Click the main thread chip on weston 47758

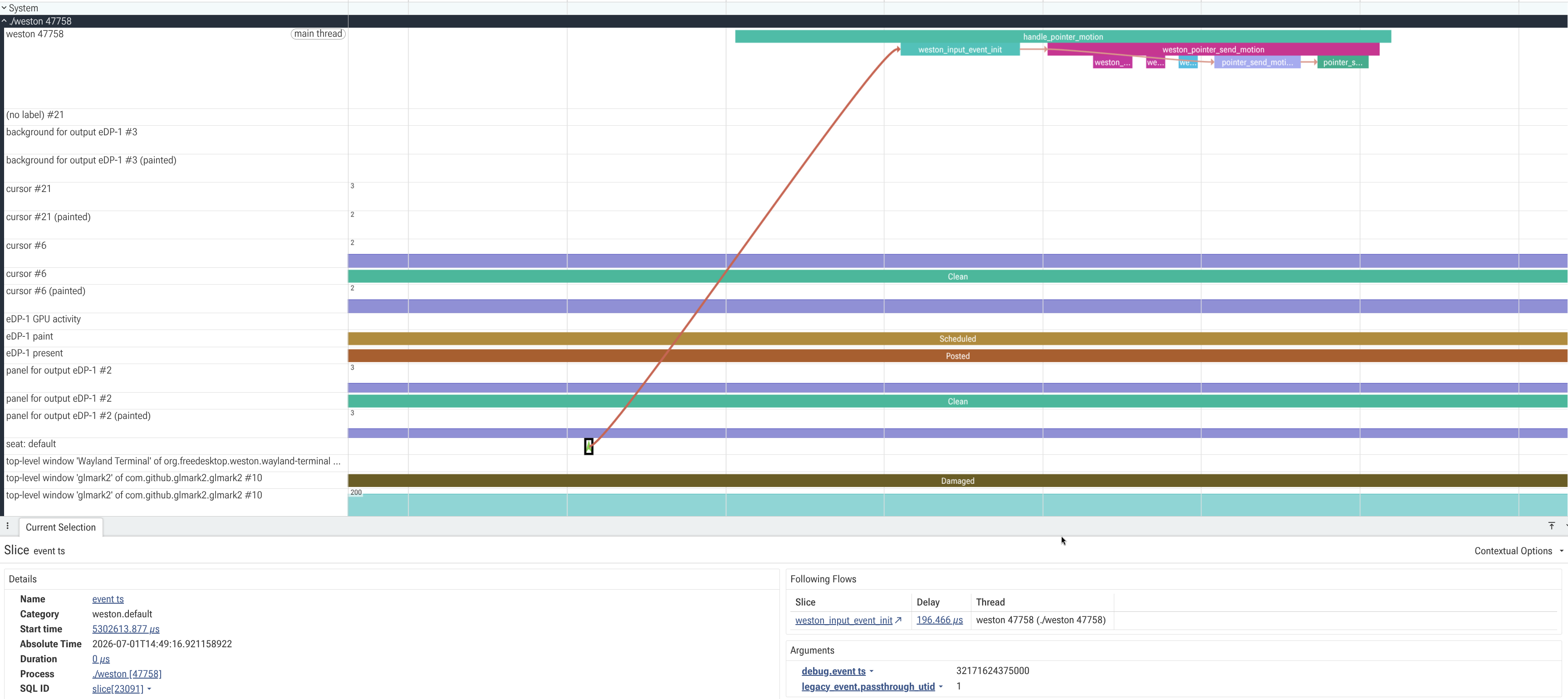[x=318, y=34]
